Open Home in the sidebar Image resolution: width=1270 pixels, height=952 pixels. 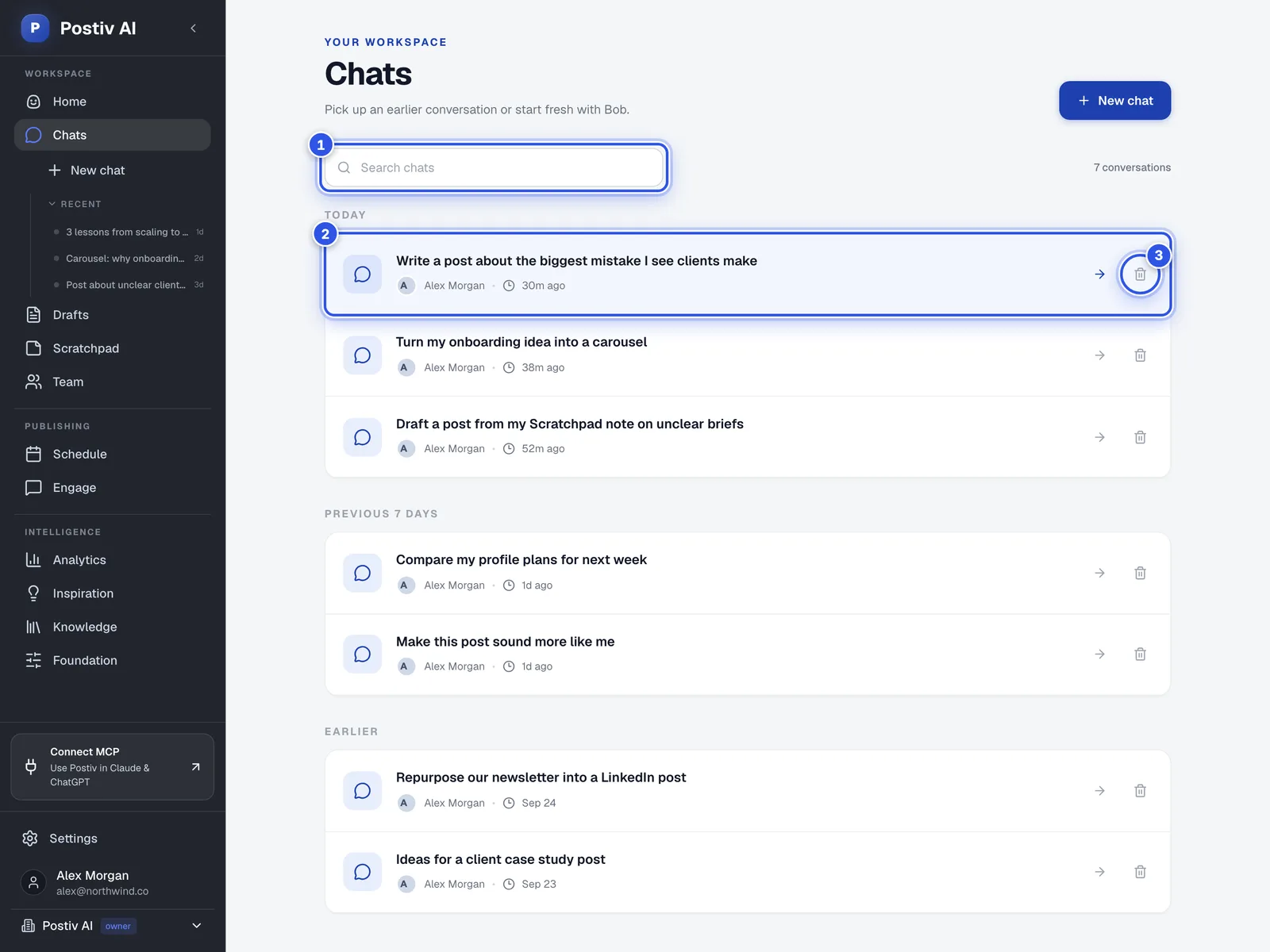click(x=112, y=102)
